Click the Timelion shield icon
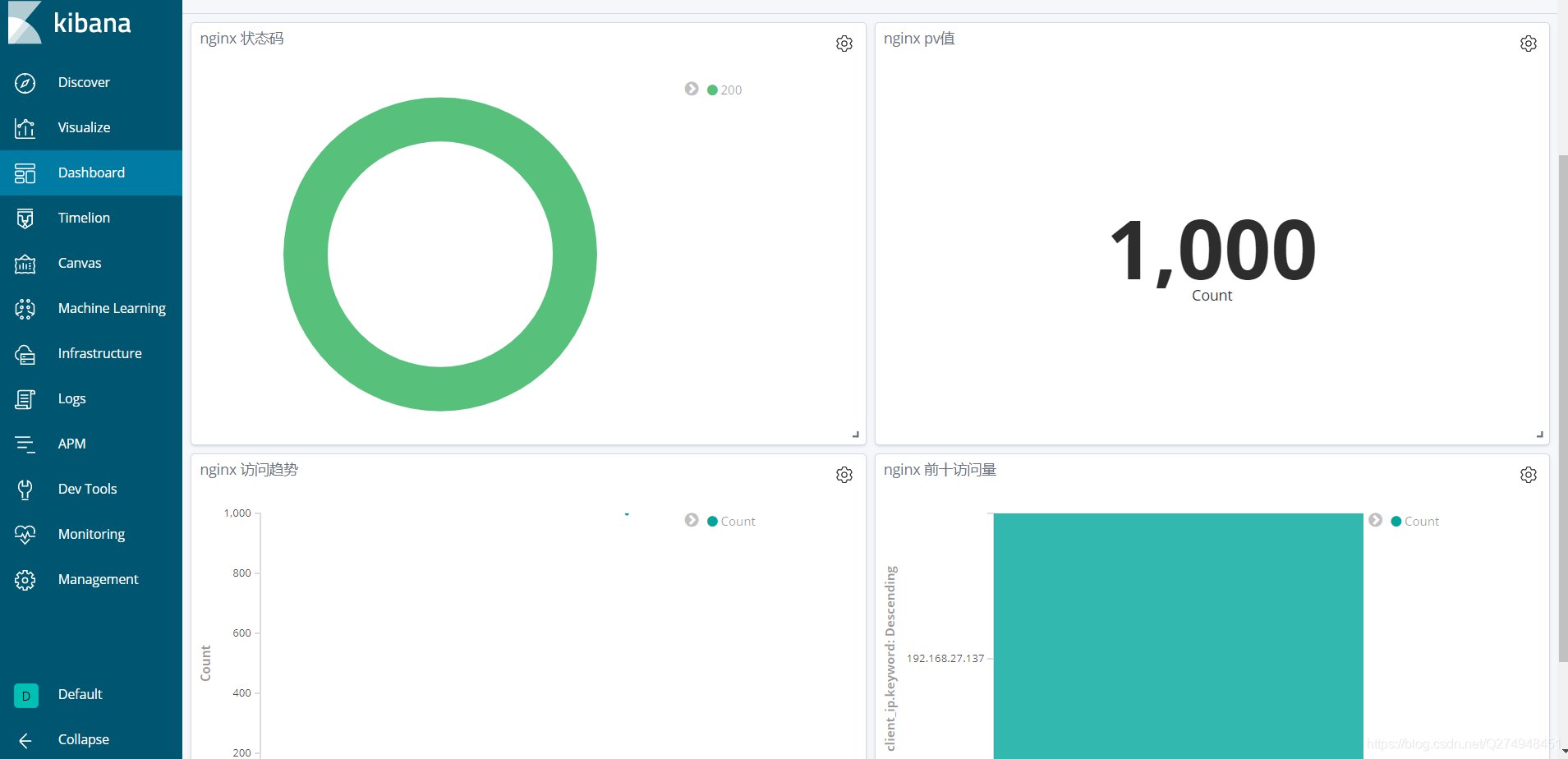 [25, 218]
